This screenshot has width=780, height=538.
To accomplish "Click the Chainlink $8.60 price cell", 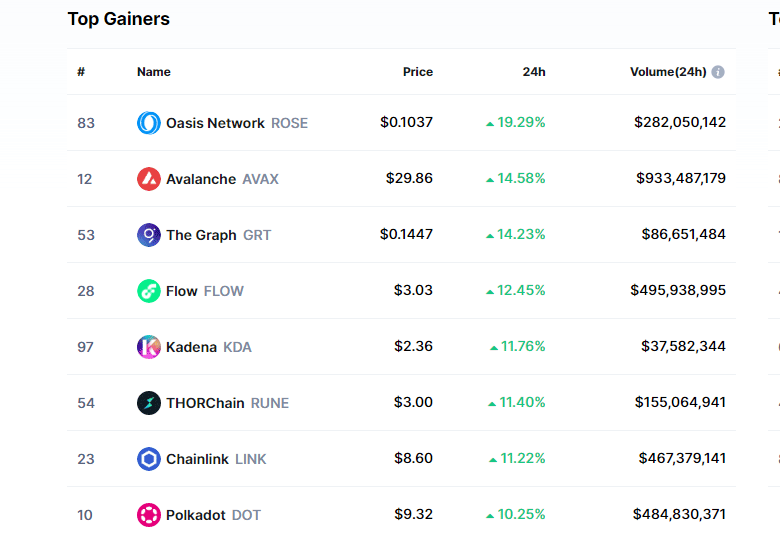I will (x=413, y=459).
